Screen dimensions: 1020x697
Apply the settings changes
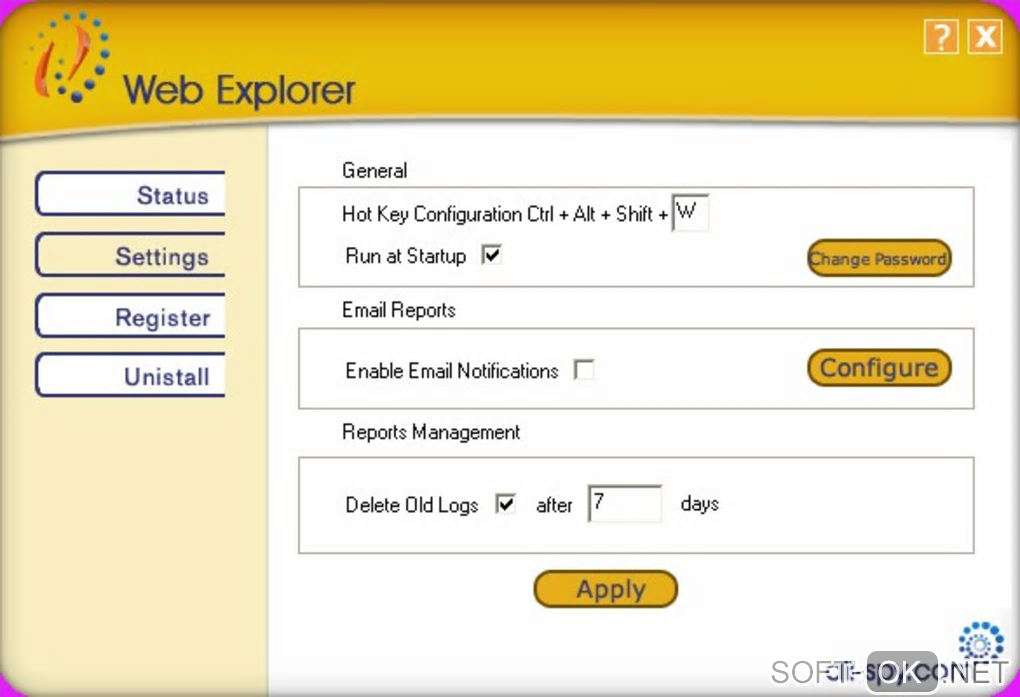pyautogui.click(x=606, y=589)
